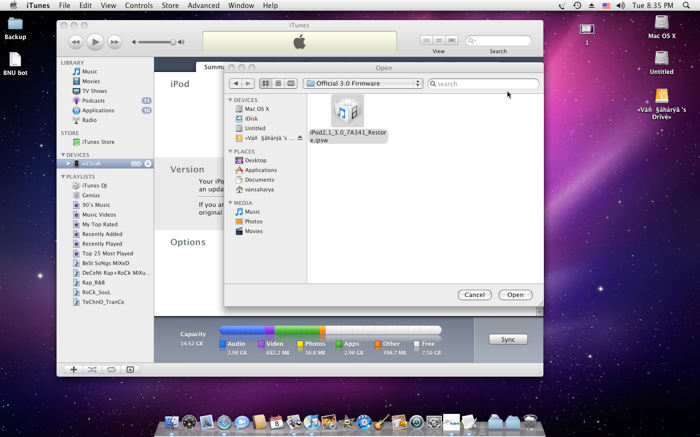The width and height of the screenshot is (700, 437).
Task: Open iTunes search field magnifier dropdown
Action: click(x=472, y=41)
